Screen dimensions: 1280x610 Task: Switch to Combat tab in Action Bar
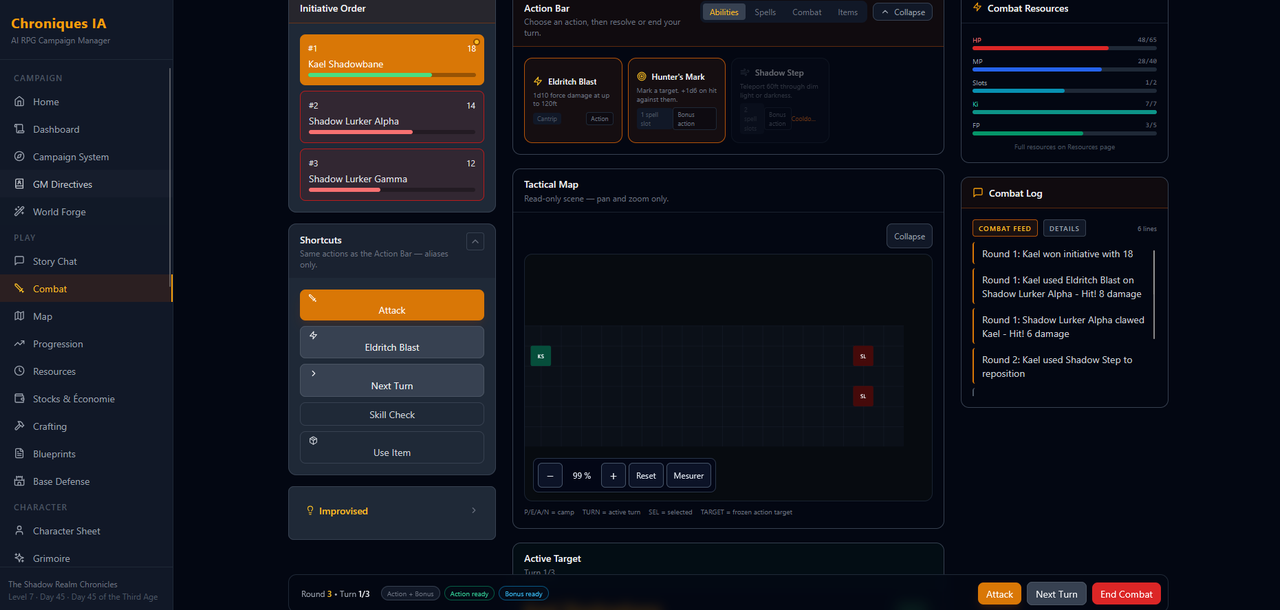click(807, 12)
